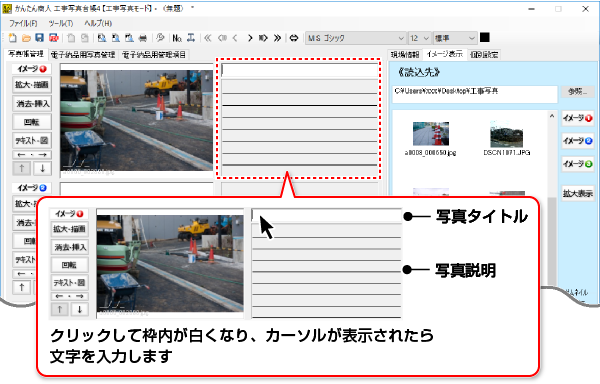Viewport: 600px width, 384px height.
Task: Save with the floppy disk icon
Action: [39, 38]
